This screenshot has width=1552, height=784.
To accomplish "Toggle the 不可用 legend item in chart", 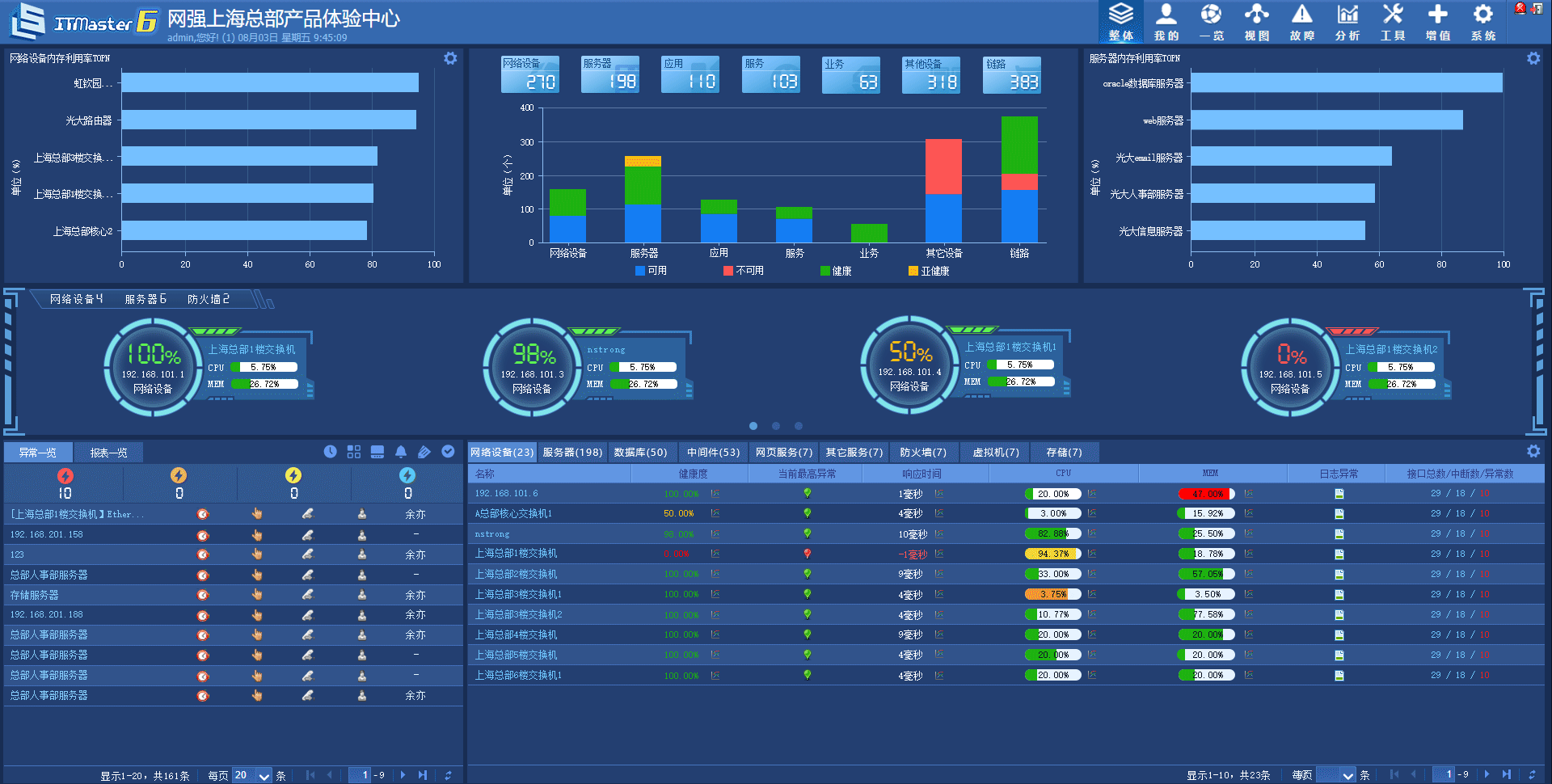I will [x=744, y=271].
